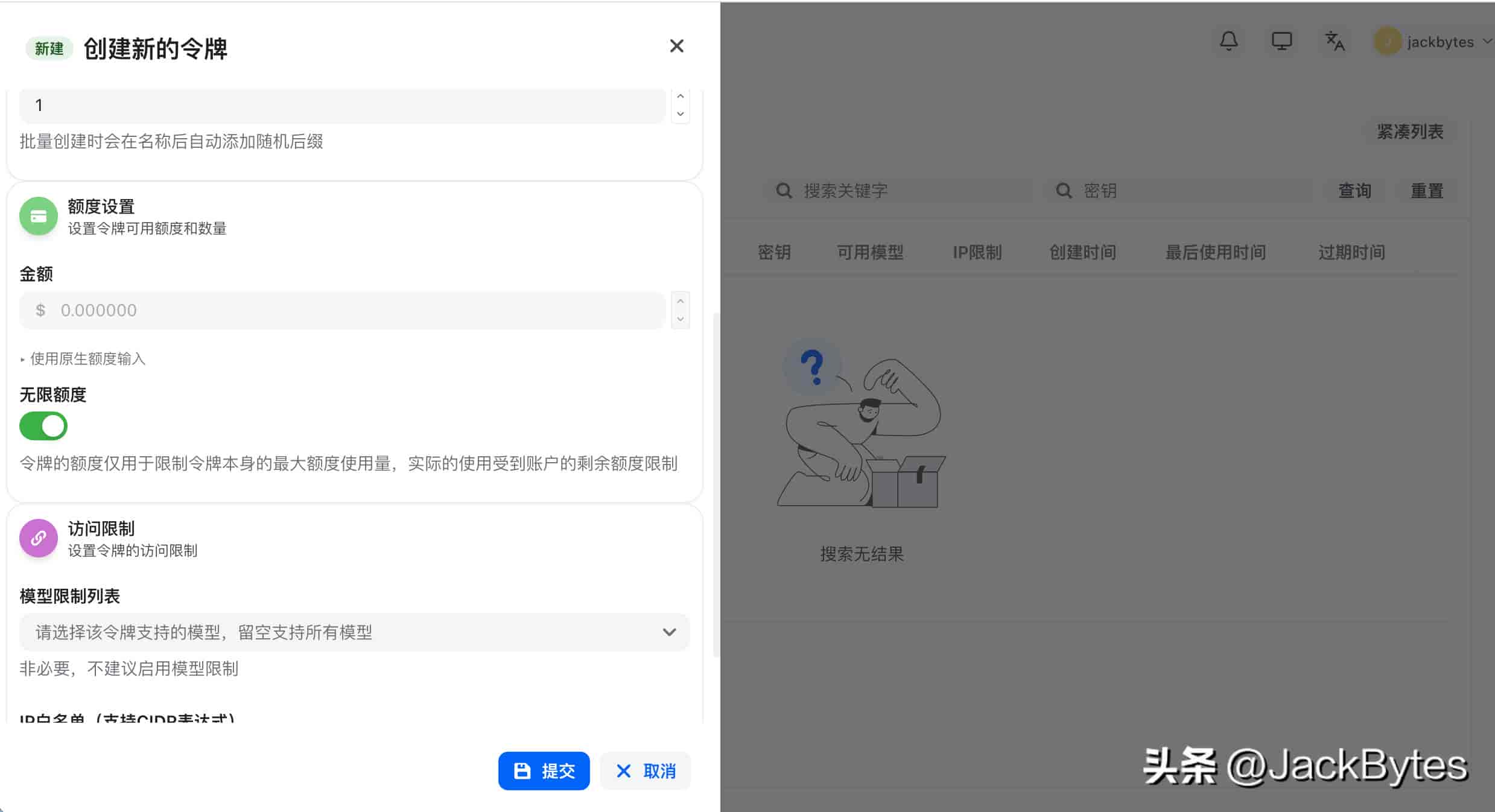The height and width of the screenshot is (812, 1495).
Task: Toggle the 无限额度 switch off
Action: [x=43, y=426]
